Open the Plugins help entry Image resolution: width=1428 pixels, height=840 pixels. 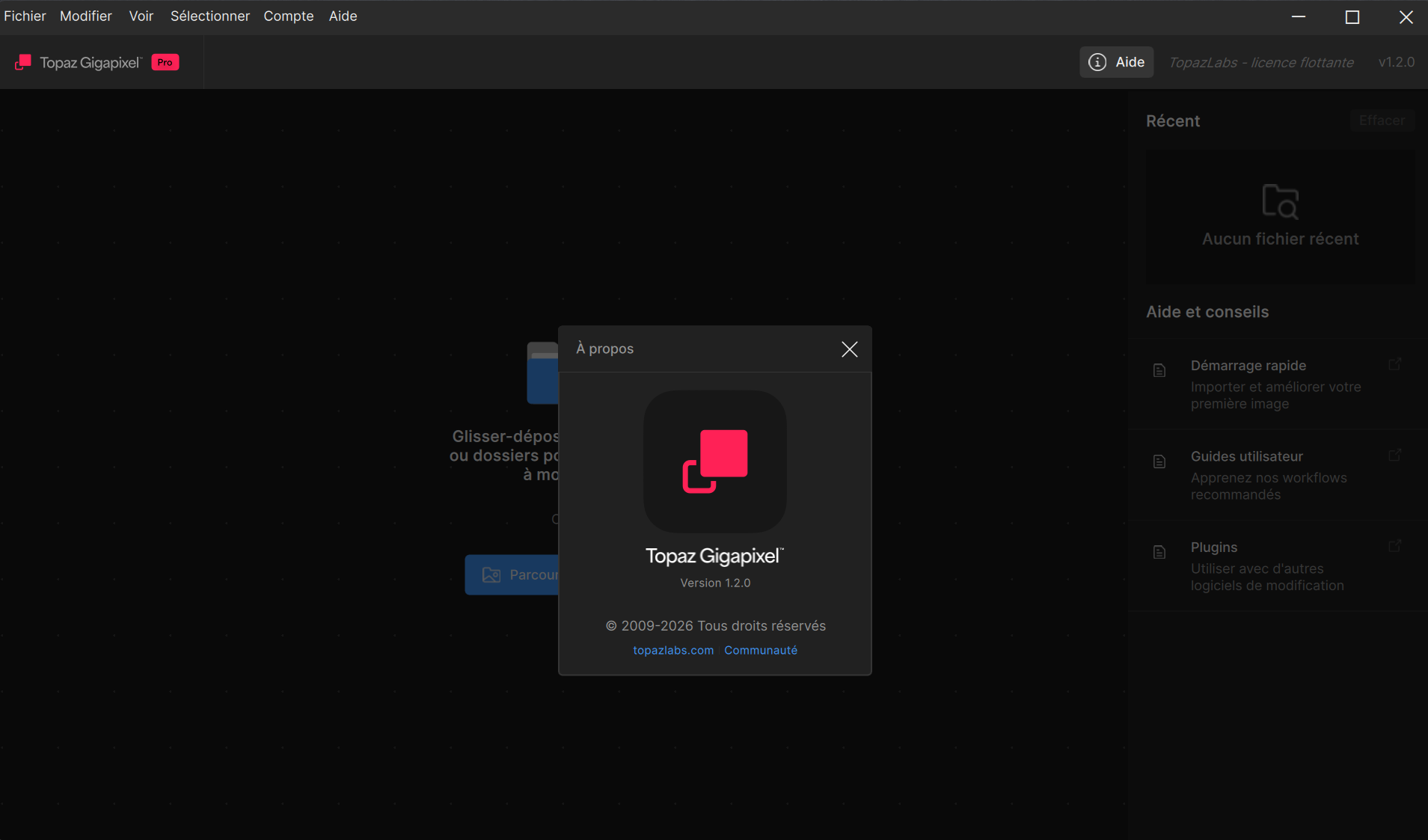coord(1278,565)
